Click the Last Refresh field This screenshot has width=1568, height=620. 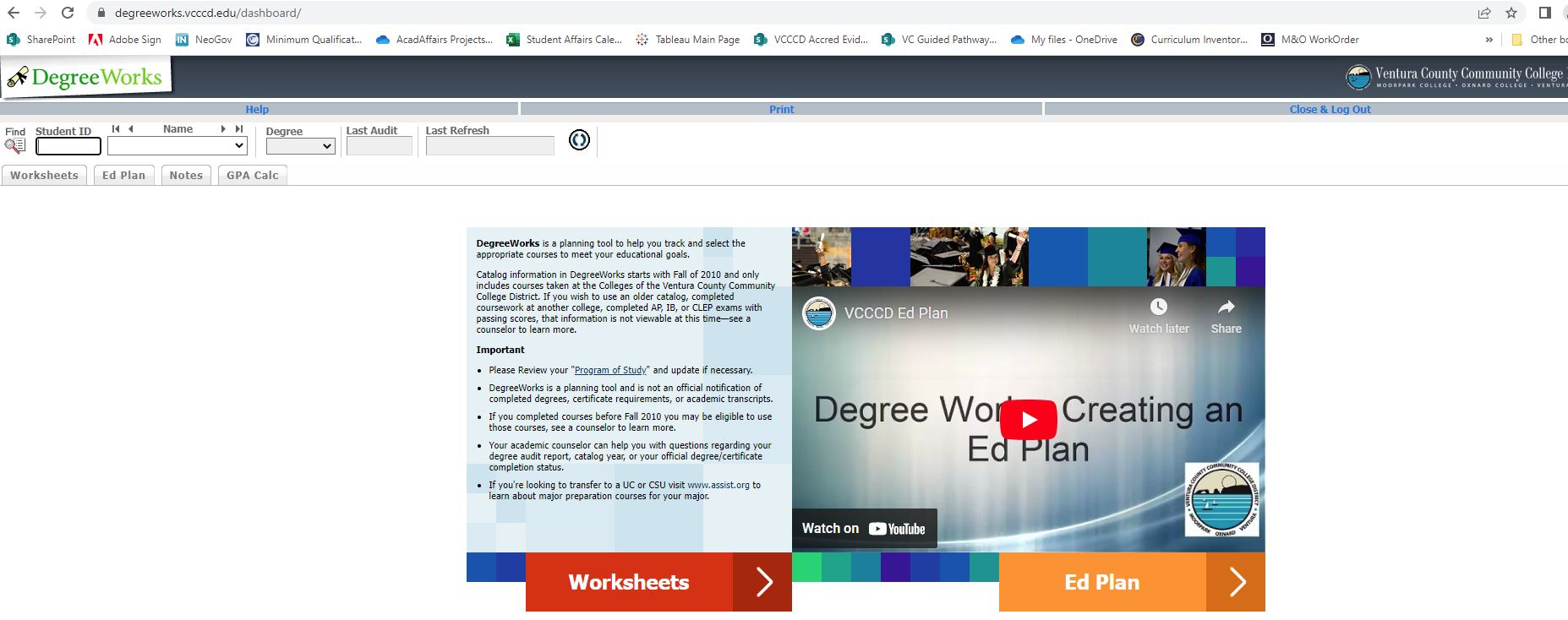click(x=490, y=146)
